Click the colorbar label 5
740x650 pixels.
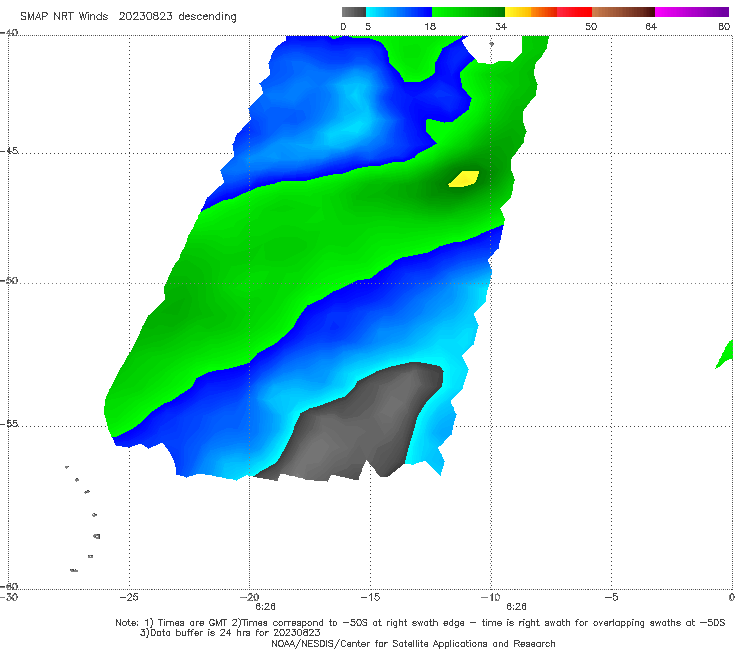tap(368, 26)
